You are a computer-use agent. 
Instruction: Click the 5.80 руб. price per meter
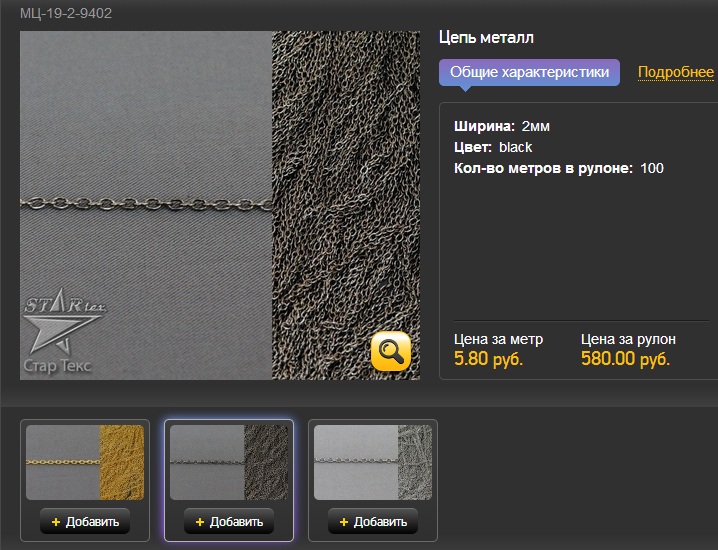coord(488,359)
